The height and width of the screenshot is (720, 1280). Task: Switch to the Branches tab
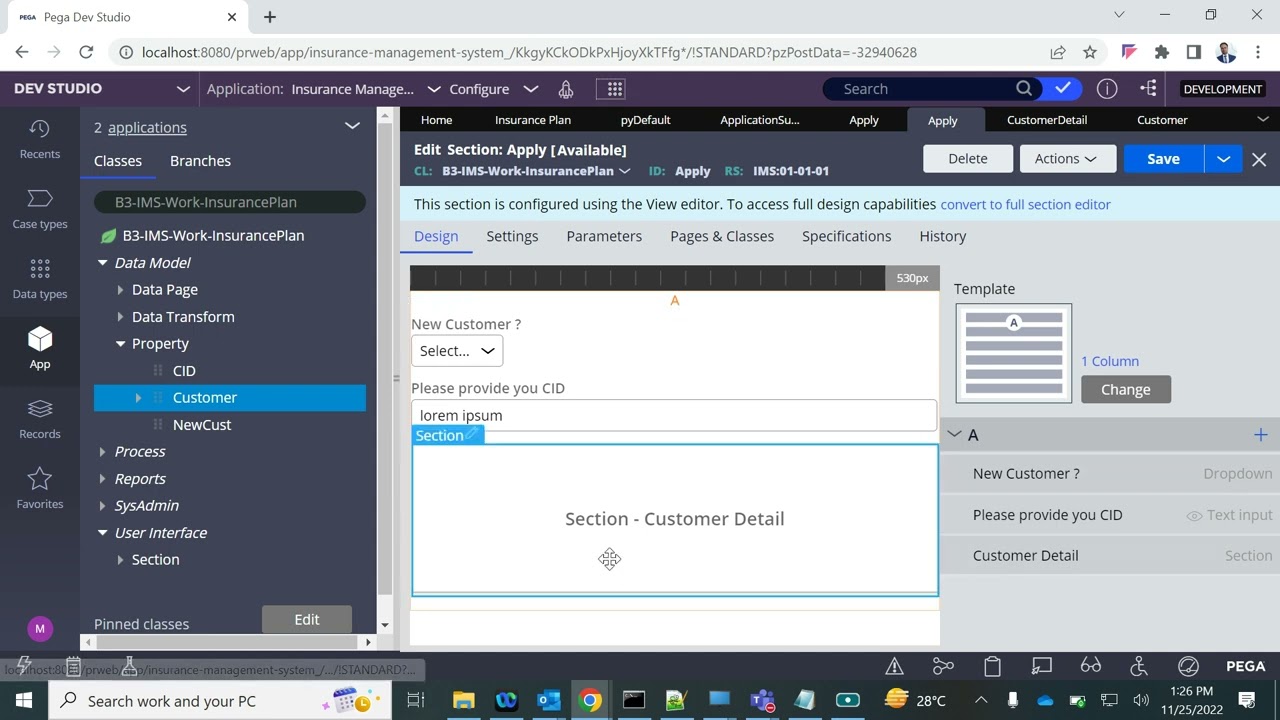click(x=200, y=161)
